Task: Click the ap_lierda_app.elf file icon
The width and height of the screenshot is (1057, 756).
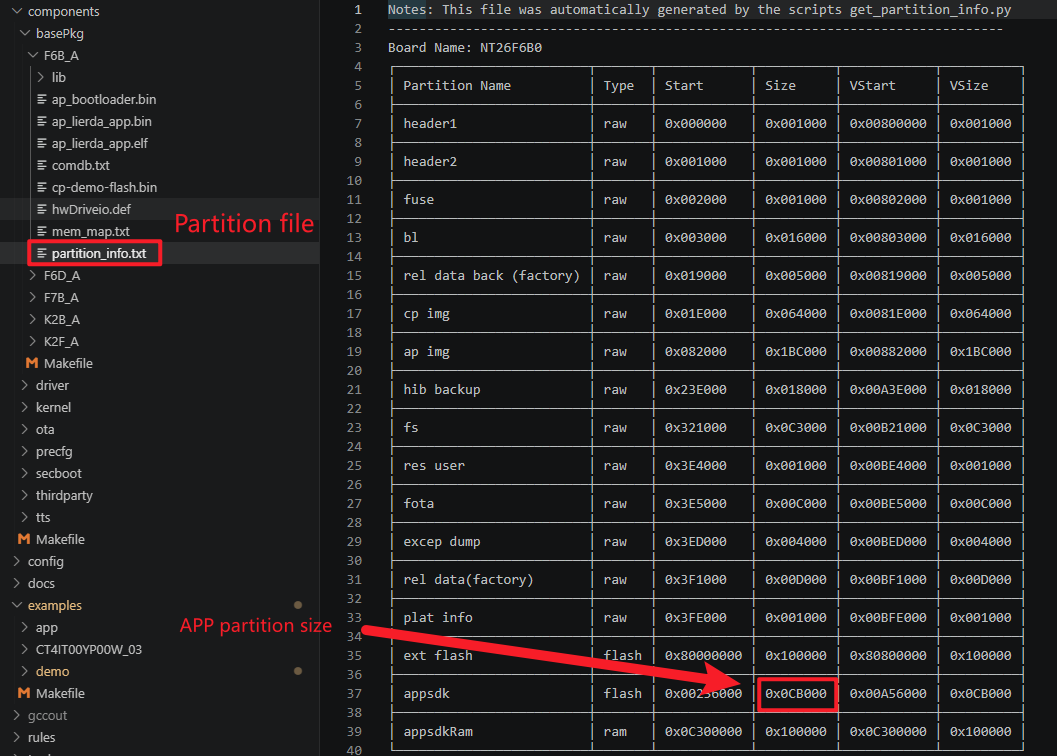Action: point(42,143)
